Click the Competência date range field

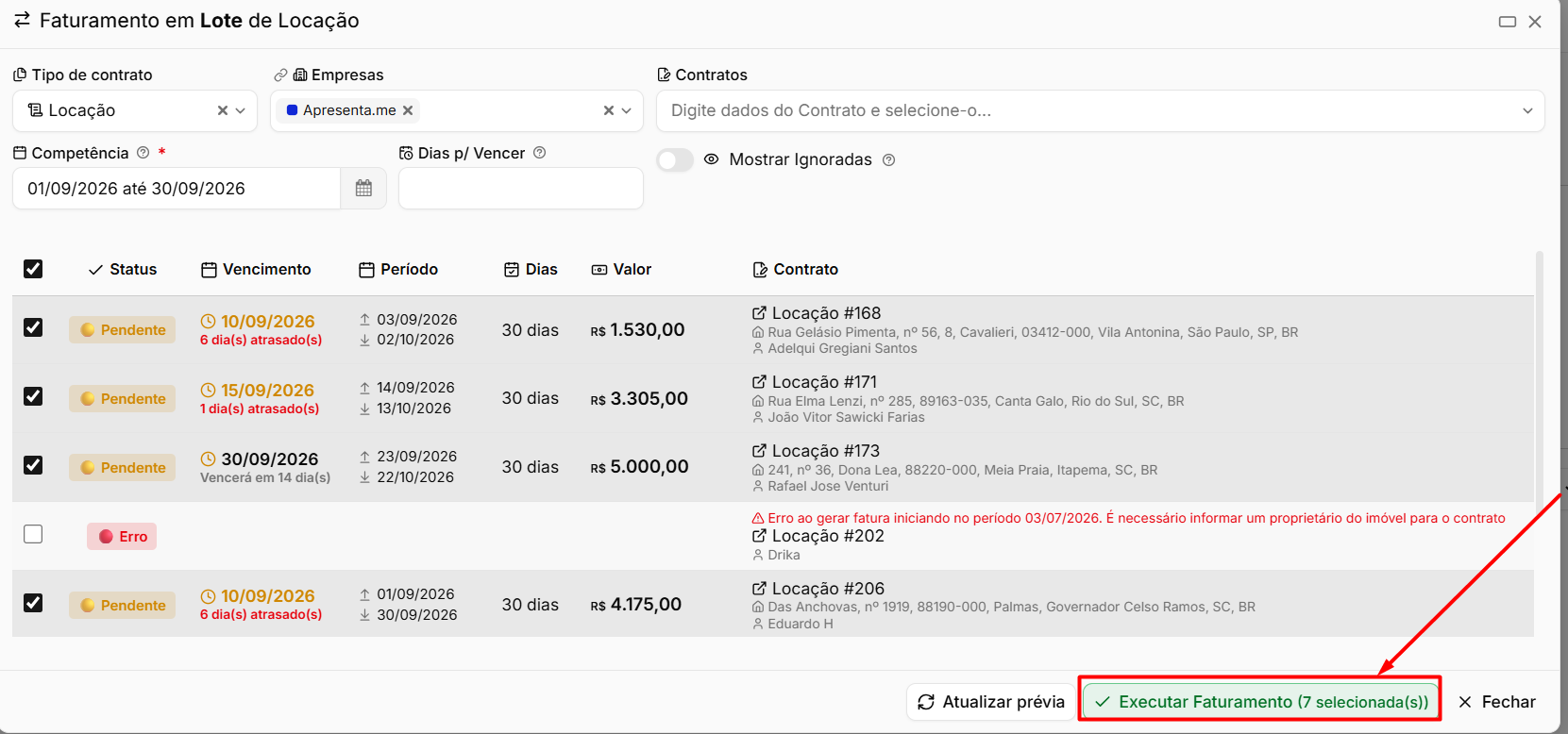point(177,189)
